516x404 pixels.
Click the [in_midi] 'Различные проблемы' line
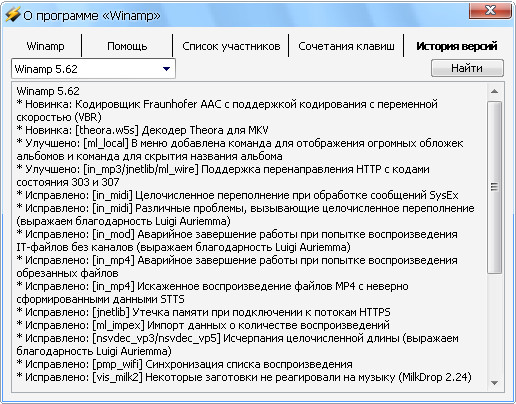coord(245,208)
